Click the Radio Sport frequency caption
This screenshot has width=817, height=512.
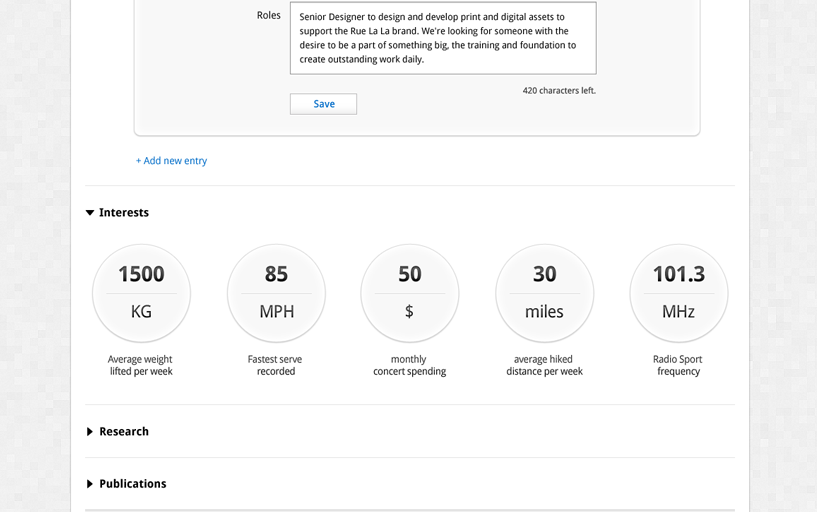[x=678, y=365]
